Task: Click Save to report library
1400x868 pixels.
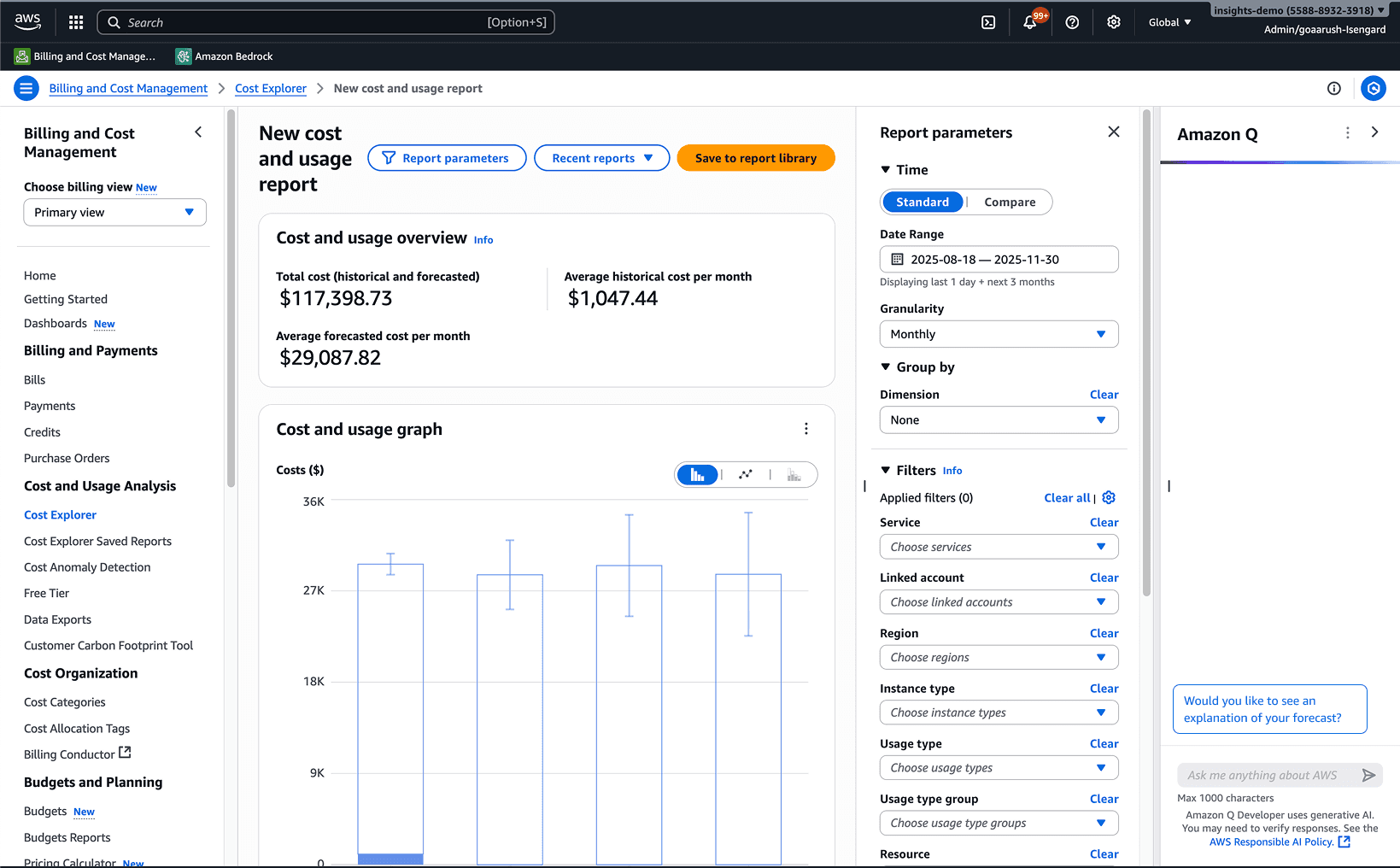Action: click(x=756, y=158)
